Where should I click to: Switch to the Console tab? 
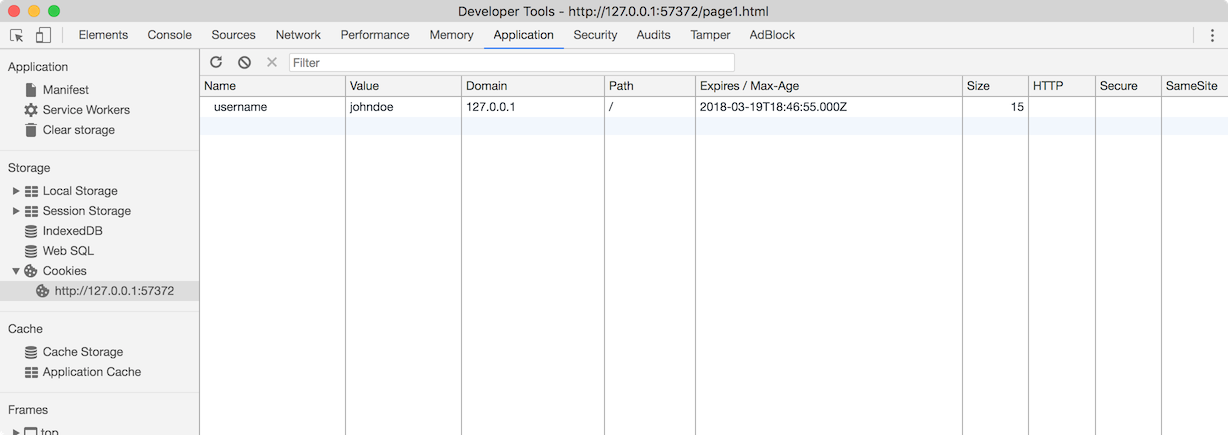click(x=169, y=35)
